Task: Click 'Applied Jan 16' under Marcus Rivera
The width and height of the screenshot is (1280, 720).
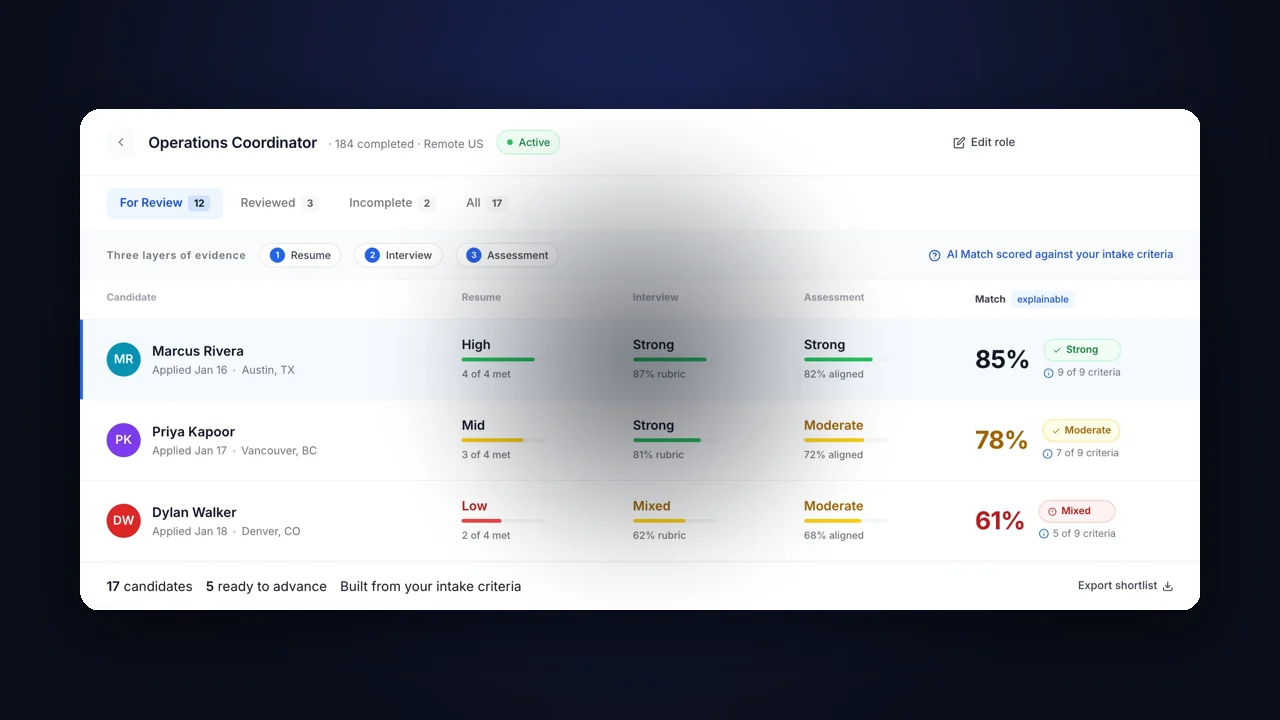Action: tap(190, 370)
